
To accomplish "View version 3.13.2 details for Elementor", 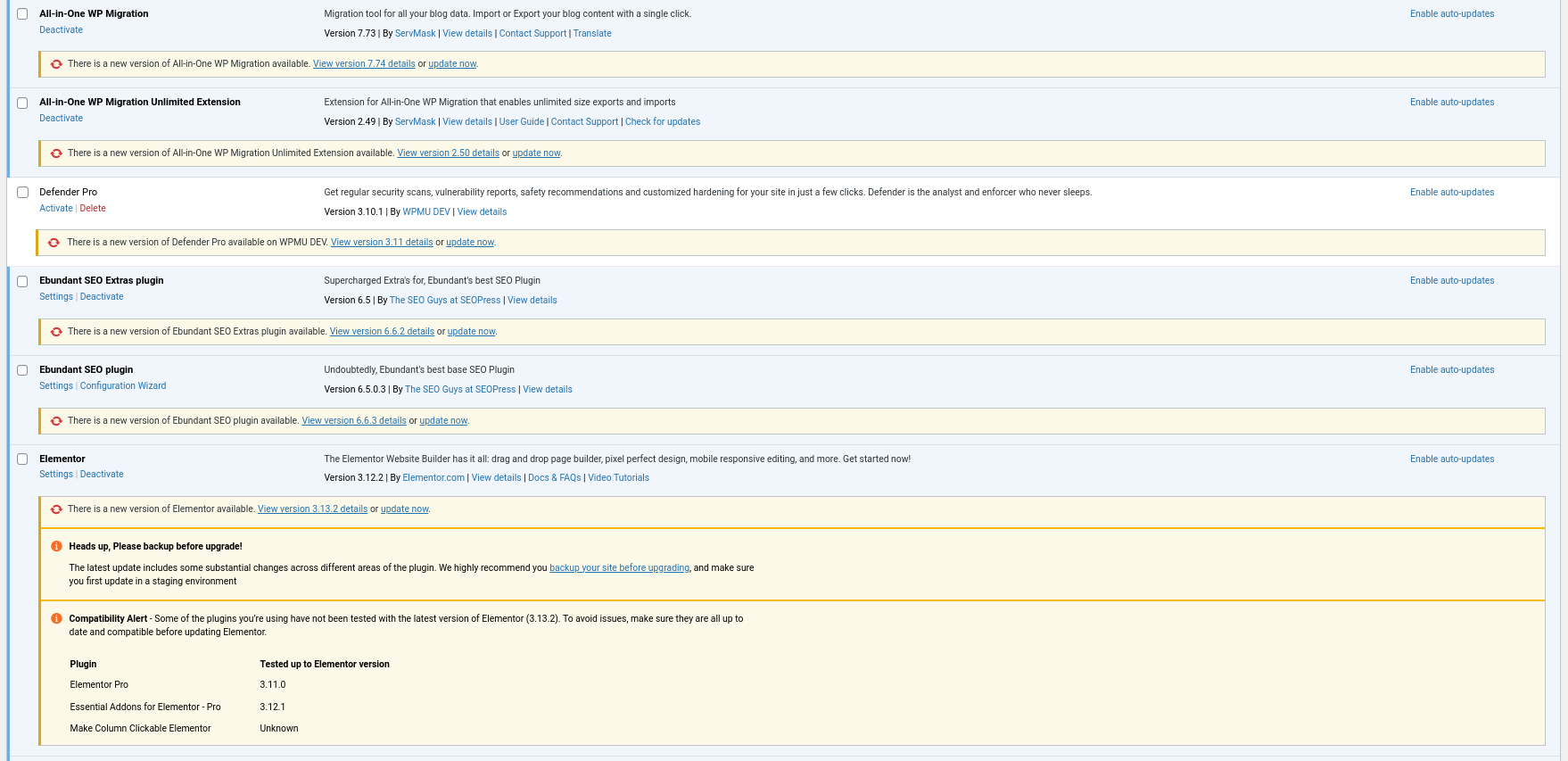I will [x=312, y=509].
